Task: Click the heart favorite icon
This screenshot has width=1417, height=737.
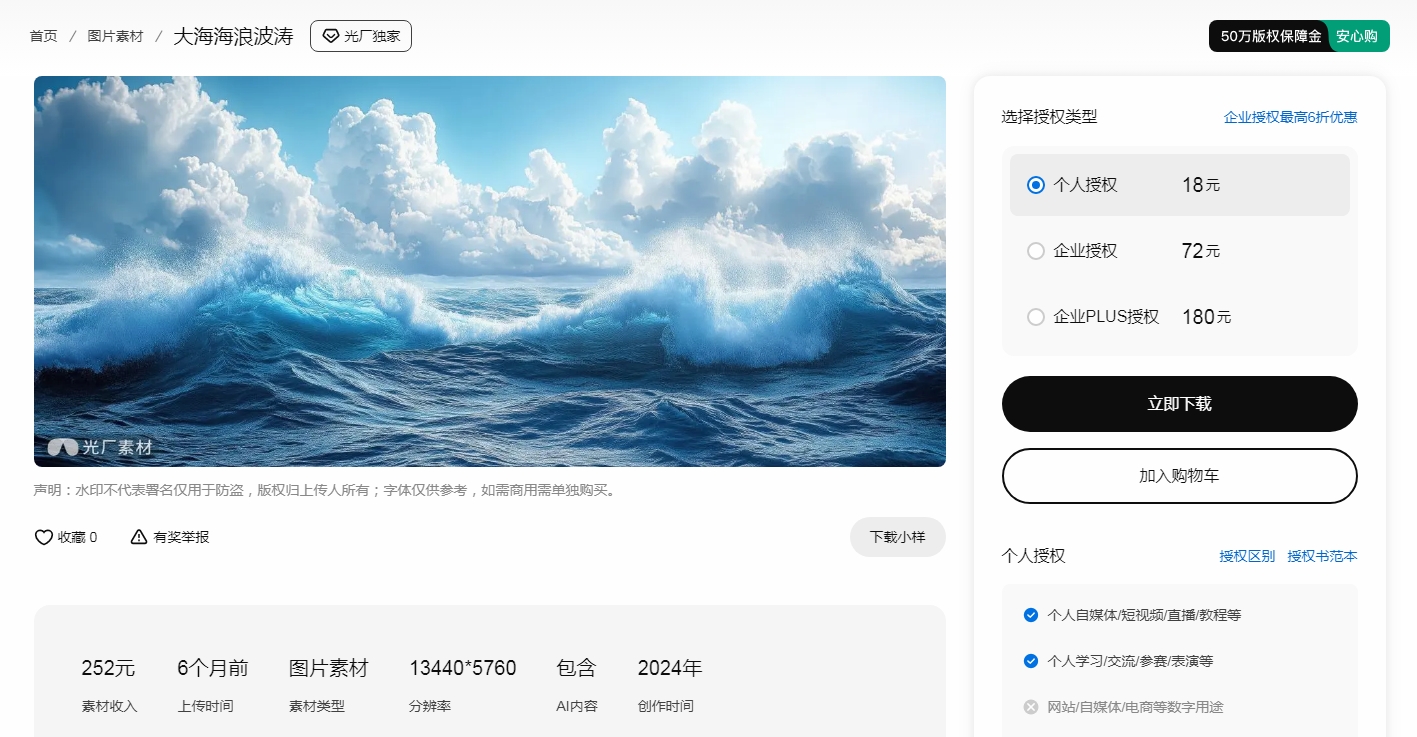Action: click(44, 537)
